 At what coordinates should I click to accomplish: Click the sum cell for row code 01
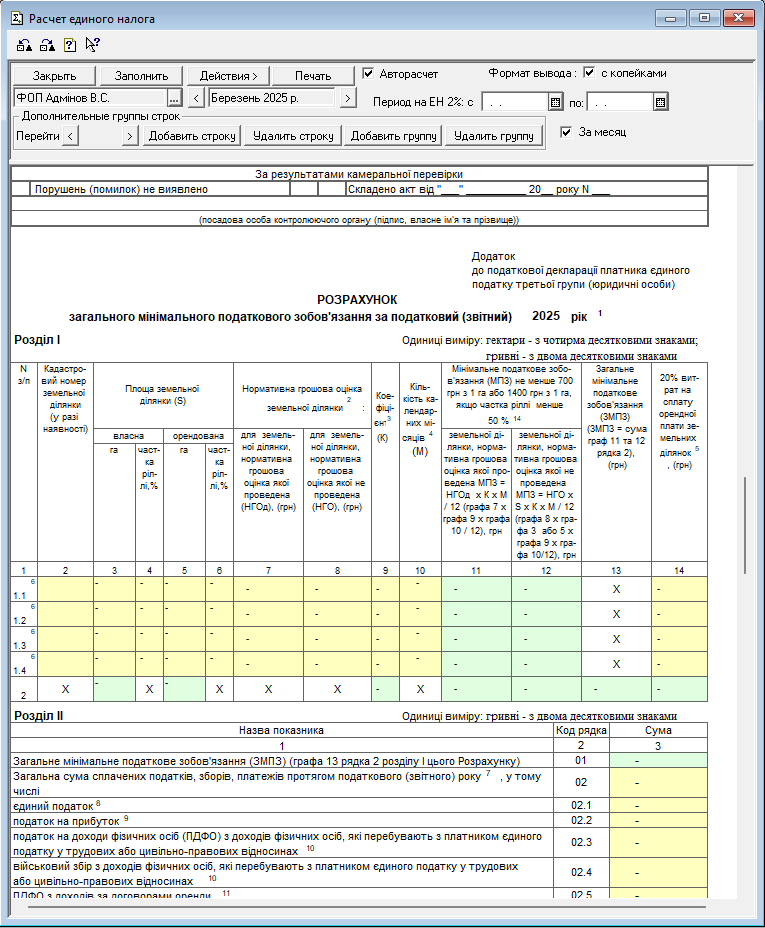(x=659, y=761)
